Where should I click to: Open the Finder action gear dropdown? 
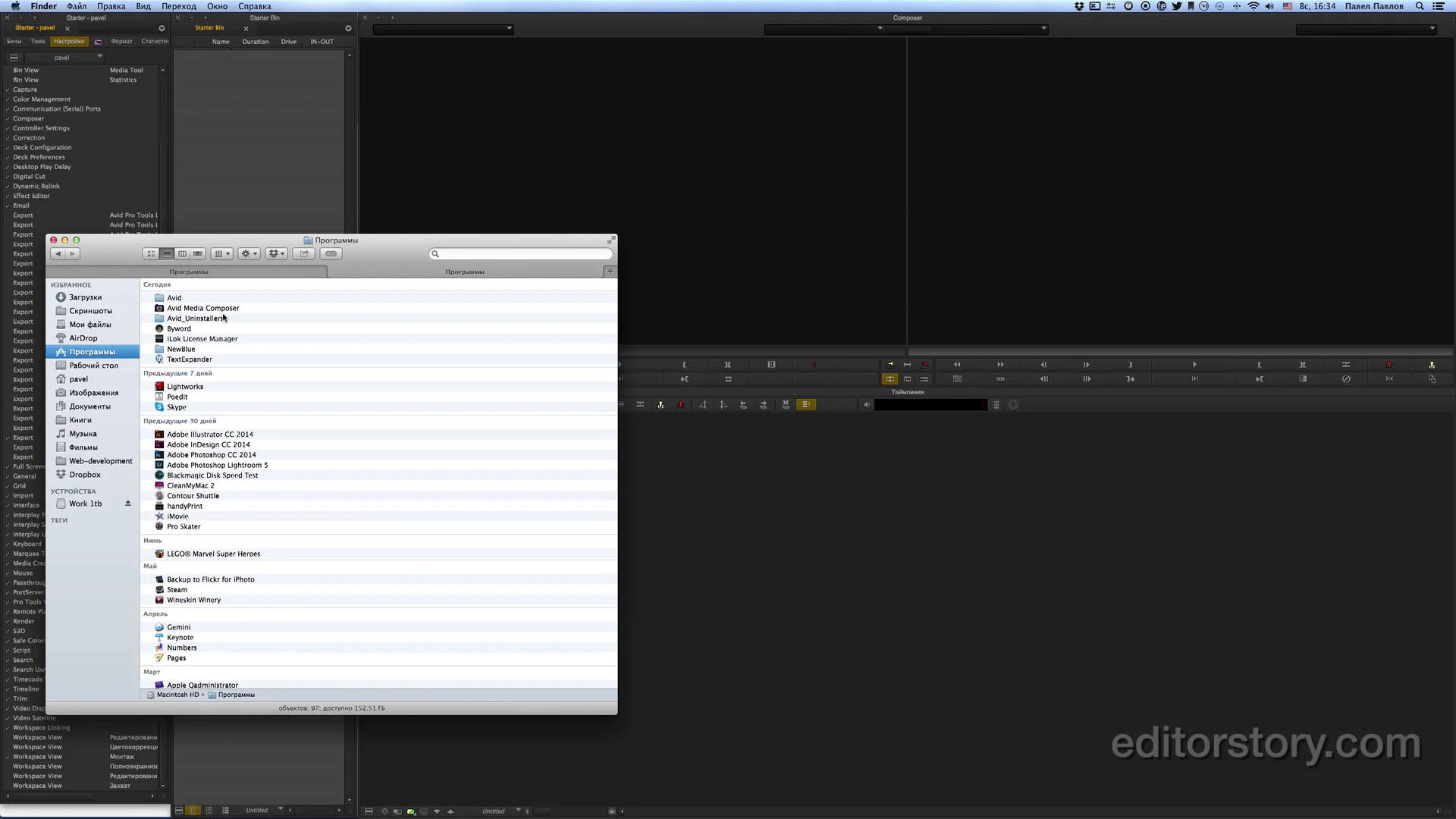(249, 254)
